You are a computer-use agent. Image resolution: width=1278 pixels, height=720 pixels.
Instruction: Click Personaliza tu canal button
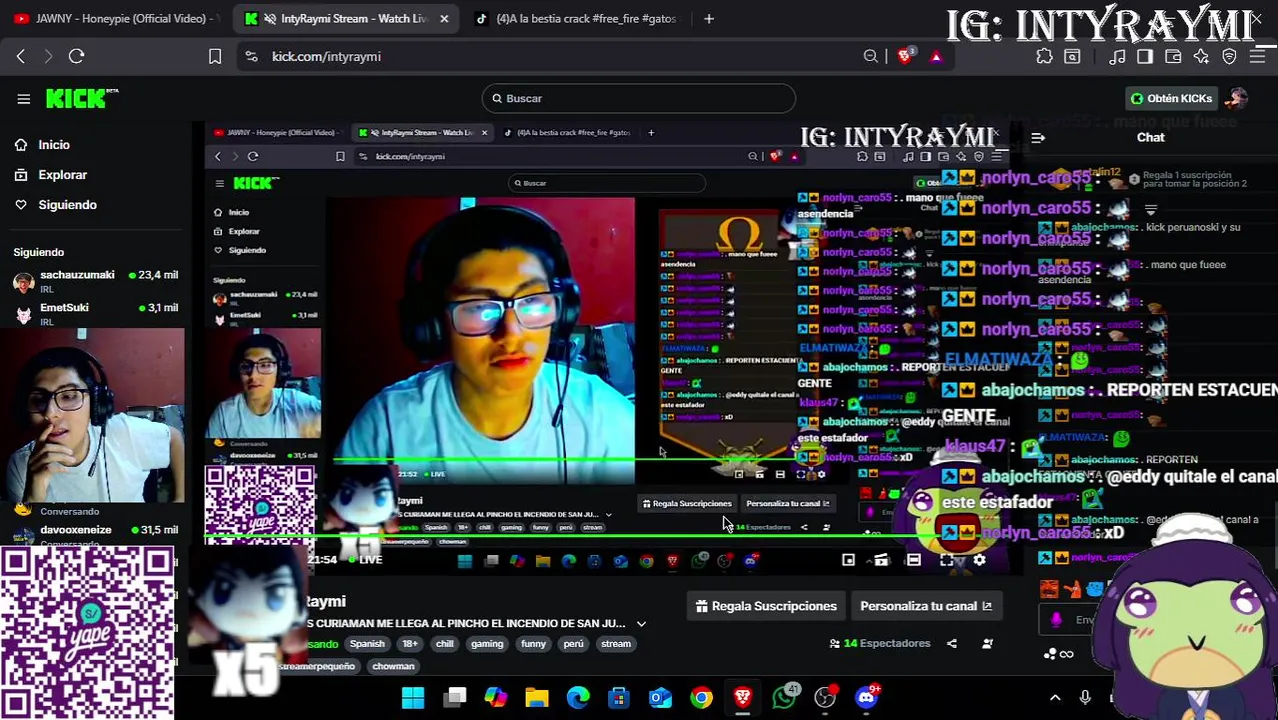pos(926,606)
